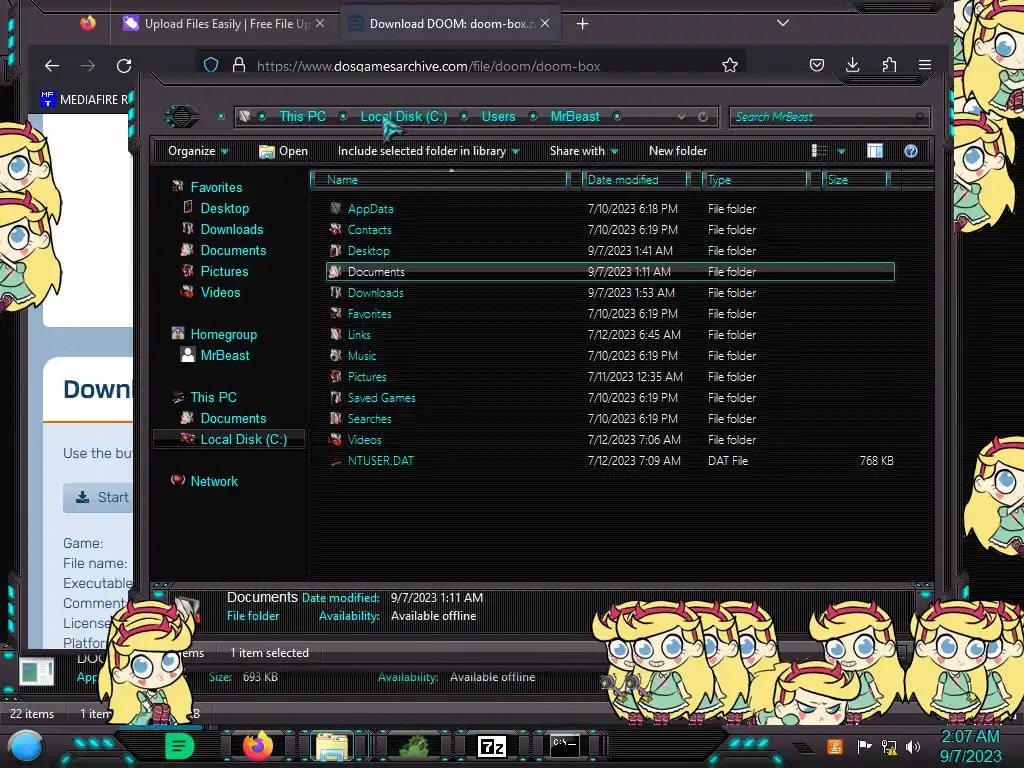Open Firefox extensions icon
This screenshot has height=768, width=1024.
(889, 65)
